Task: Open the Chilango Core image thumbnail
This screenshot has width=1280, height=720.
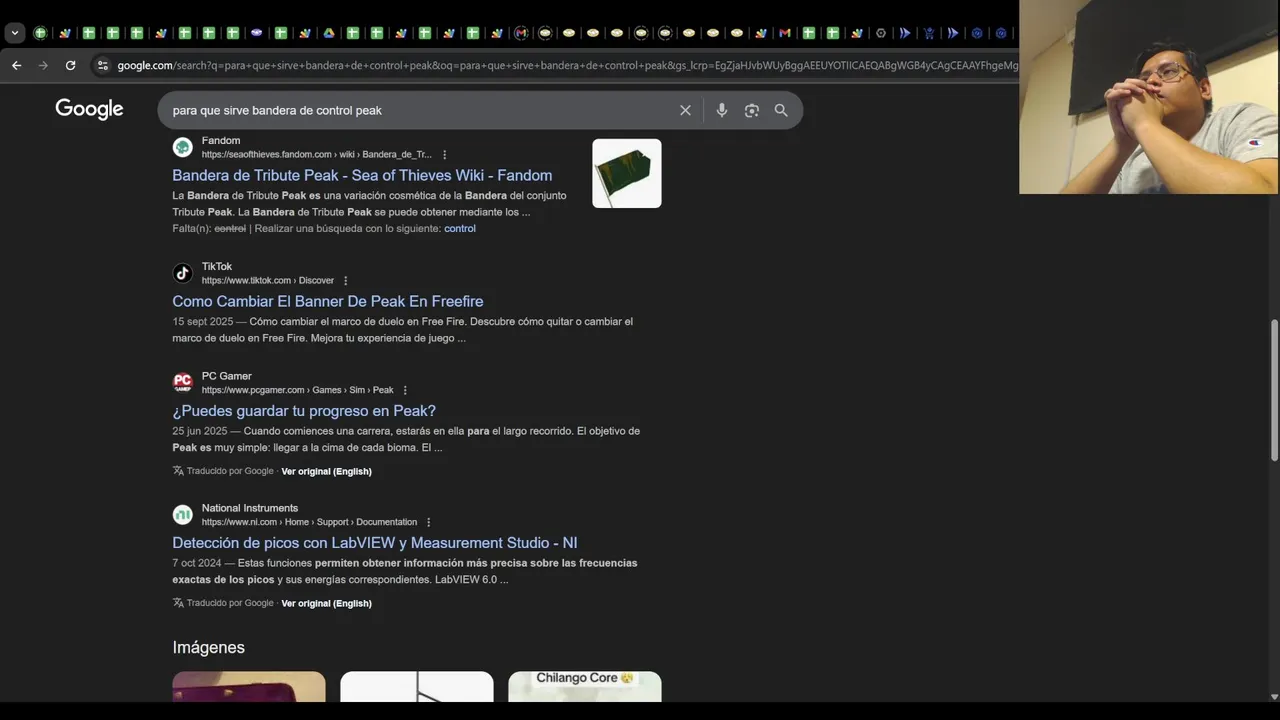Action: (585, 686)
